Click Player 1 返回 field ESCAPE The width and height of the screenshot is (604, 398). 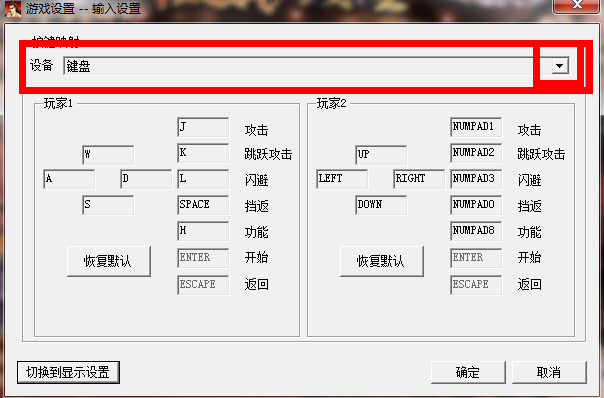click(x=203, y=285)
